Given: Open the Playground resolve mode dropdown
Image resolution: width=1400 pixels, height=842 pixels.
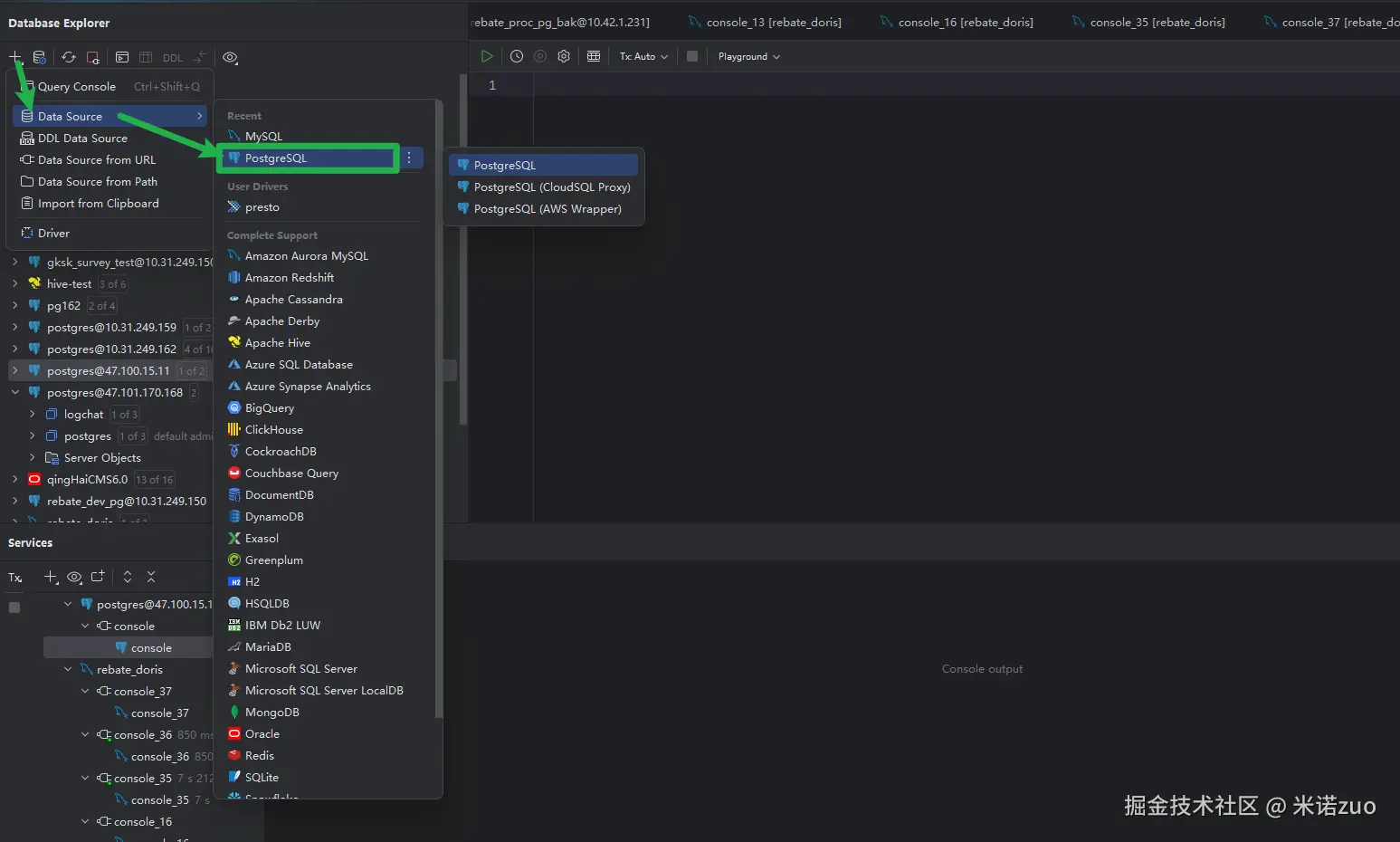Looking at the screenshot, I should (748, 56).
